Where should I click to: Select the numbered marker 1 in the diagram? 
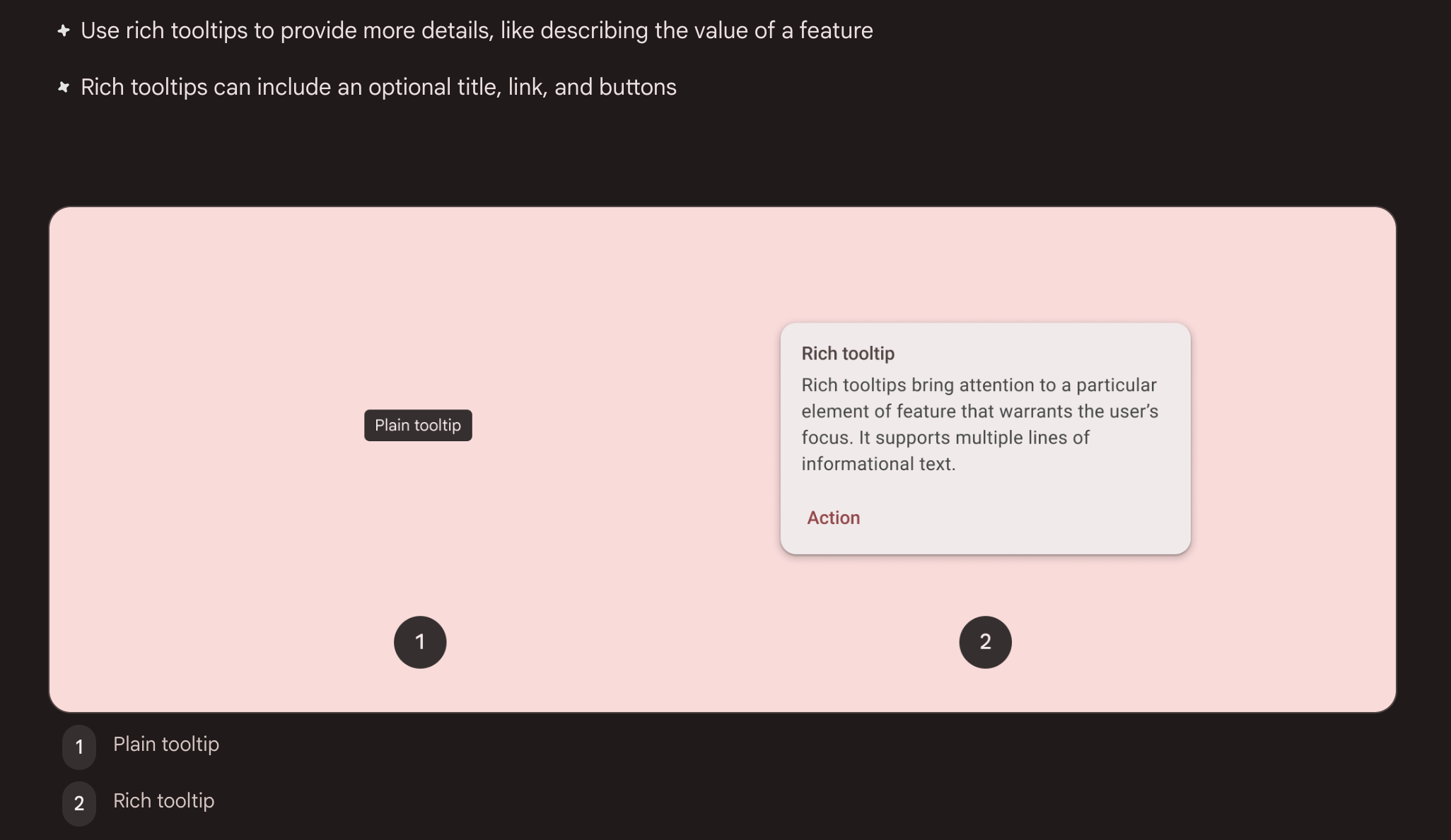[419, 641]
